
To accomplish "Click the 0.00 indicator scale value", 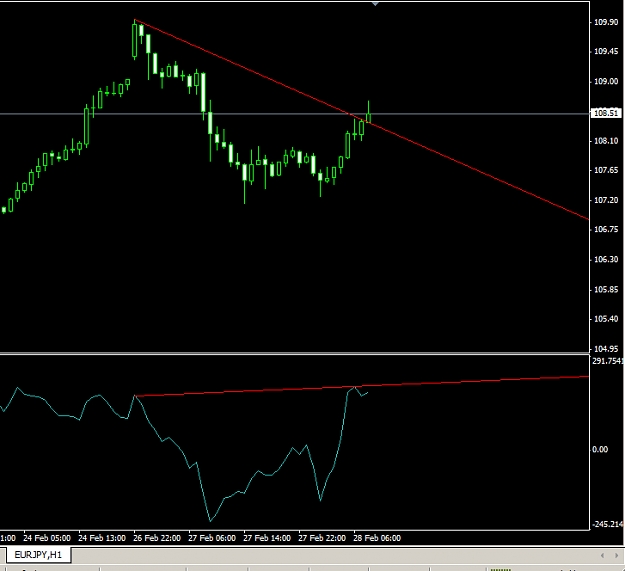I will [x=600, y=450].
